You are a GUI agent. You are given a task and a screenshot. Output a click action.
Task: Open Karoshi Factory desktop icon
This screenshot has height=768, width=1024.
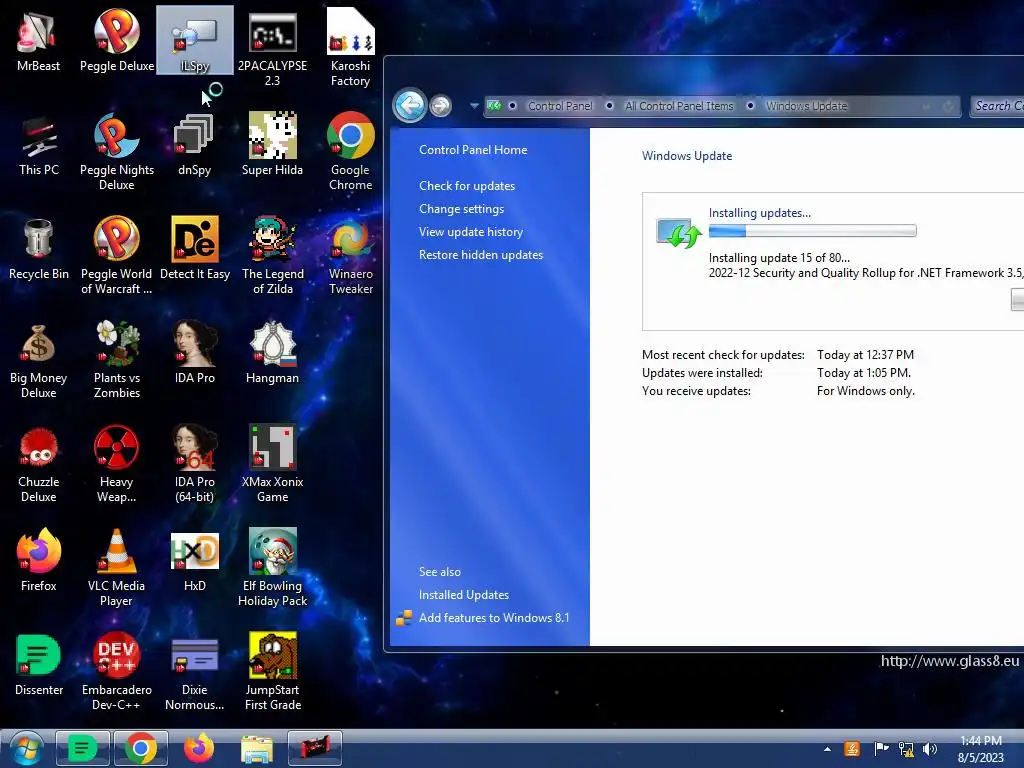coord(351,48)
